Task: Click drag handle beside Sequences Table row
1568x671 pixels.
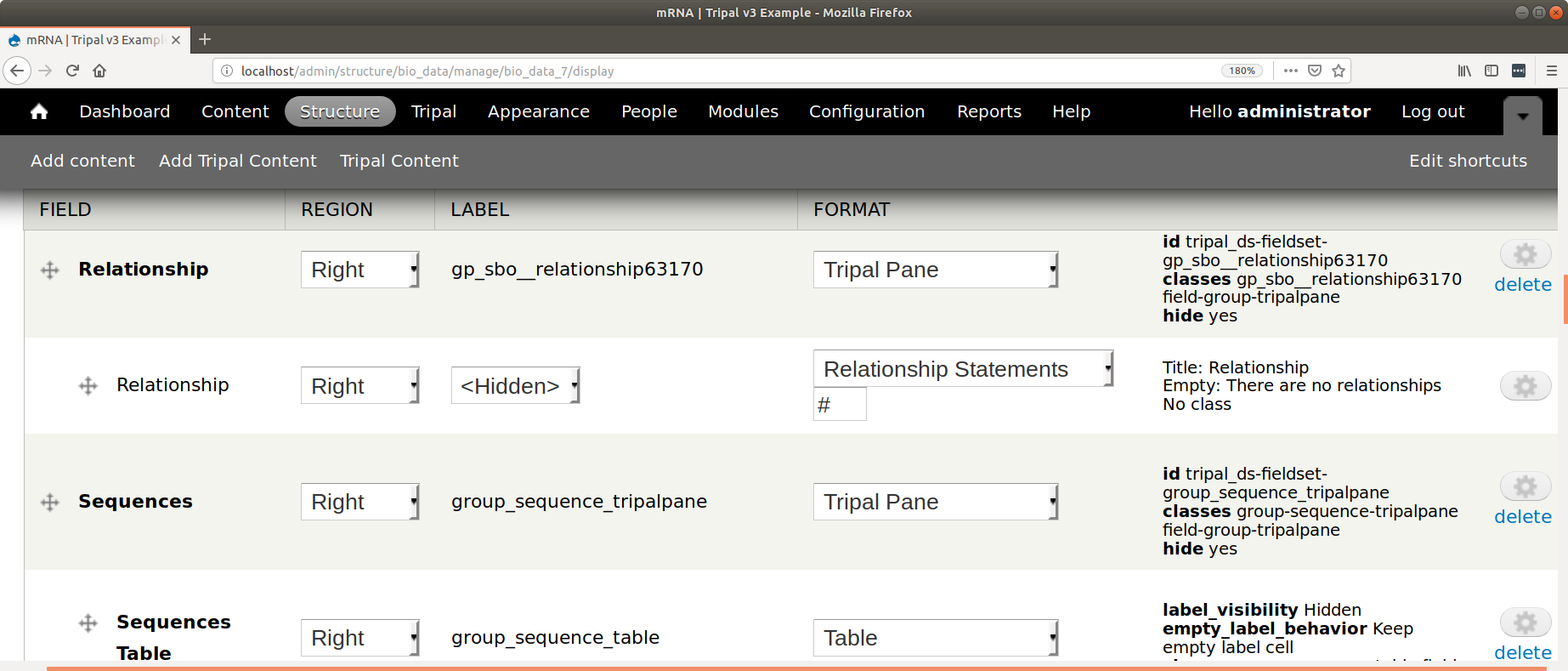Action: pos(88,623)
